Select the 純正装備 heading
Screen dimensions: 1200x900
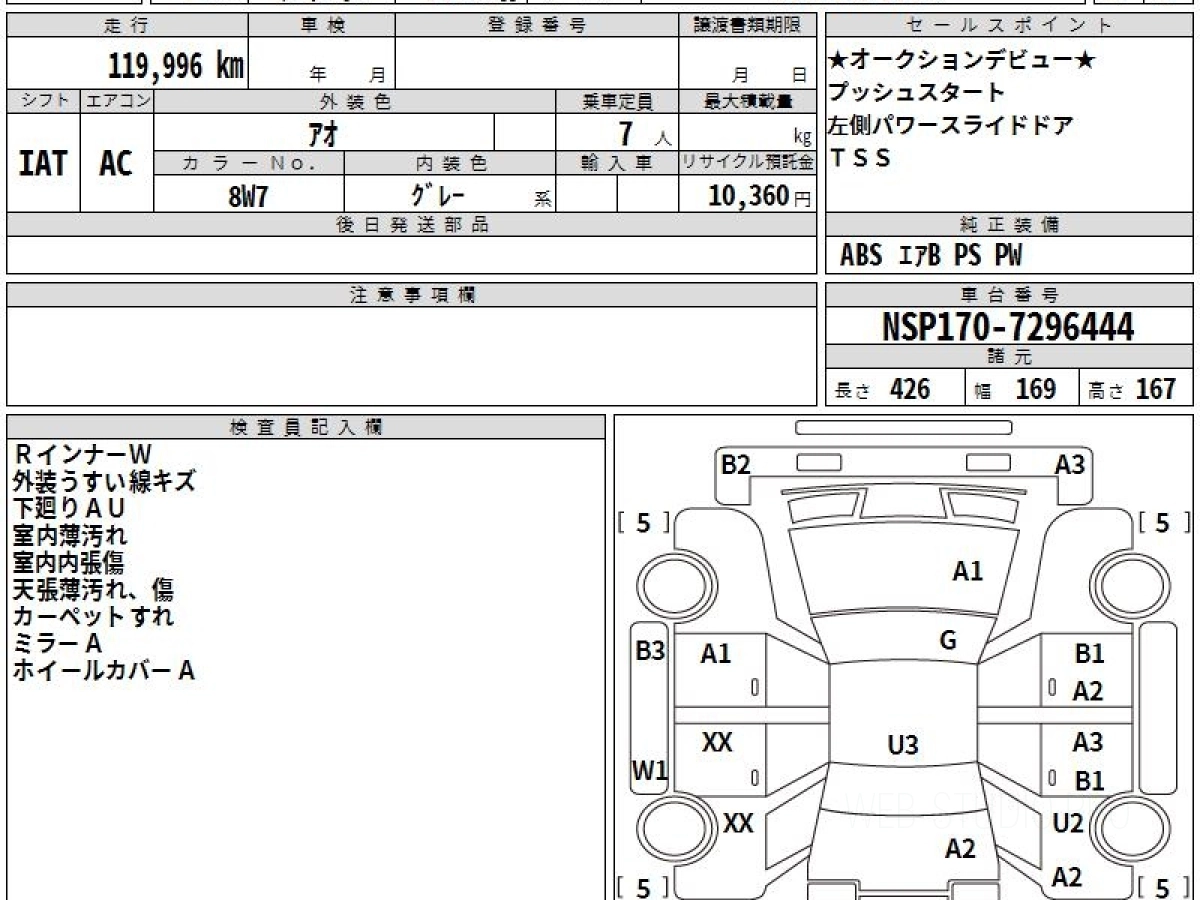point(1010,225)
